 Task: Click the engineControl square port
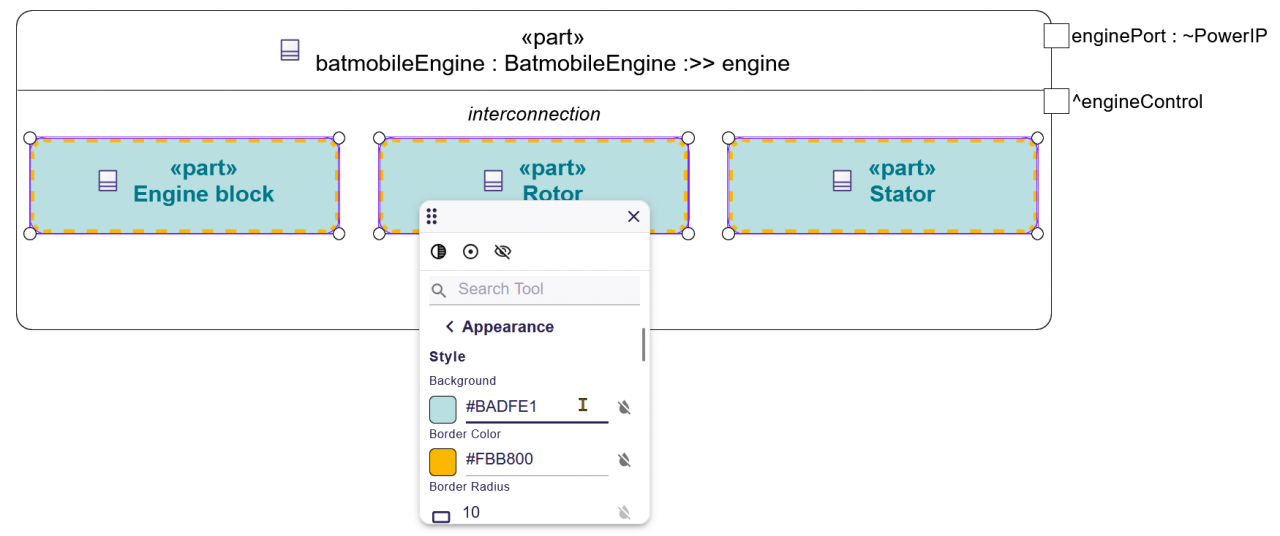pos(1056,101)
